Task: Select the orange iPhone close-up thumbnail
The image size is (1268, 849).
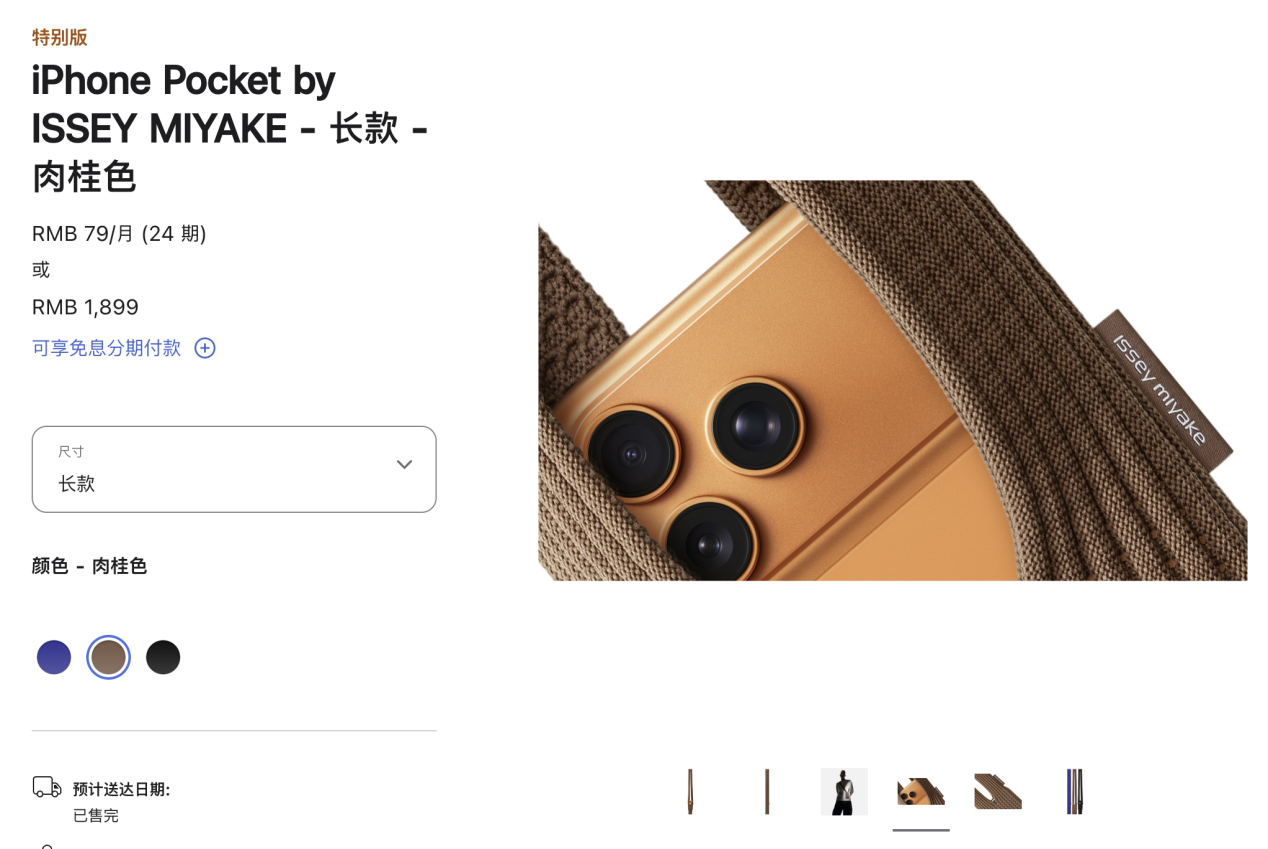Action: point(921,792)
